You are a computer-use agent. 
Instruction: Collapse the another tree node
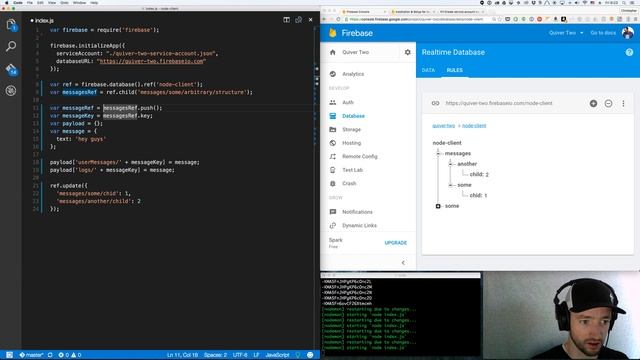[x=451, y=164]
